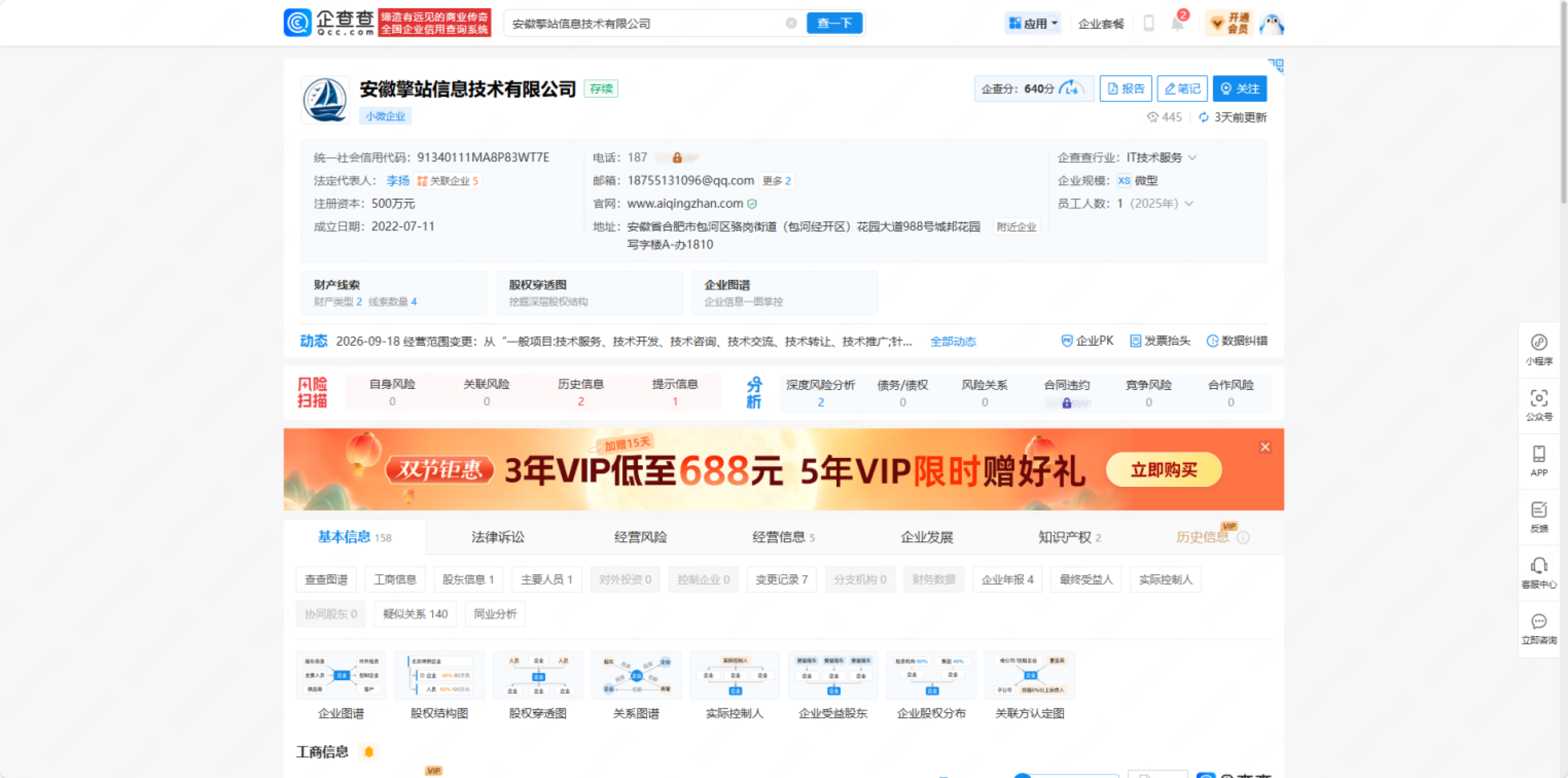Select the 企业年报 4 filter chip

[1007, 580]
